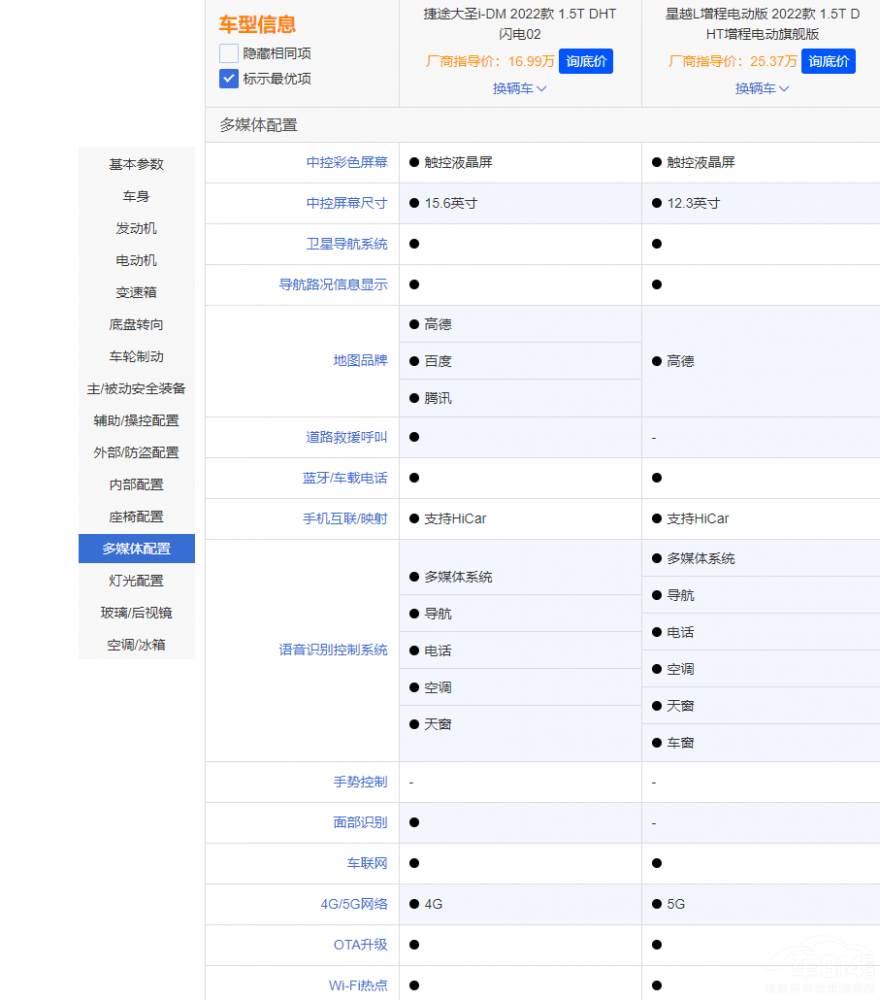Click the 中控彩色屏幕 parameter link
This screenshot has width=880, height=1000.
click(346, 162)
